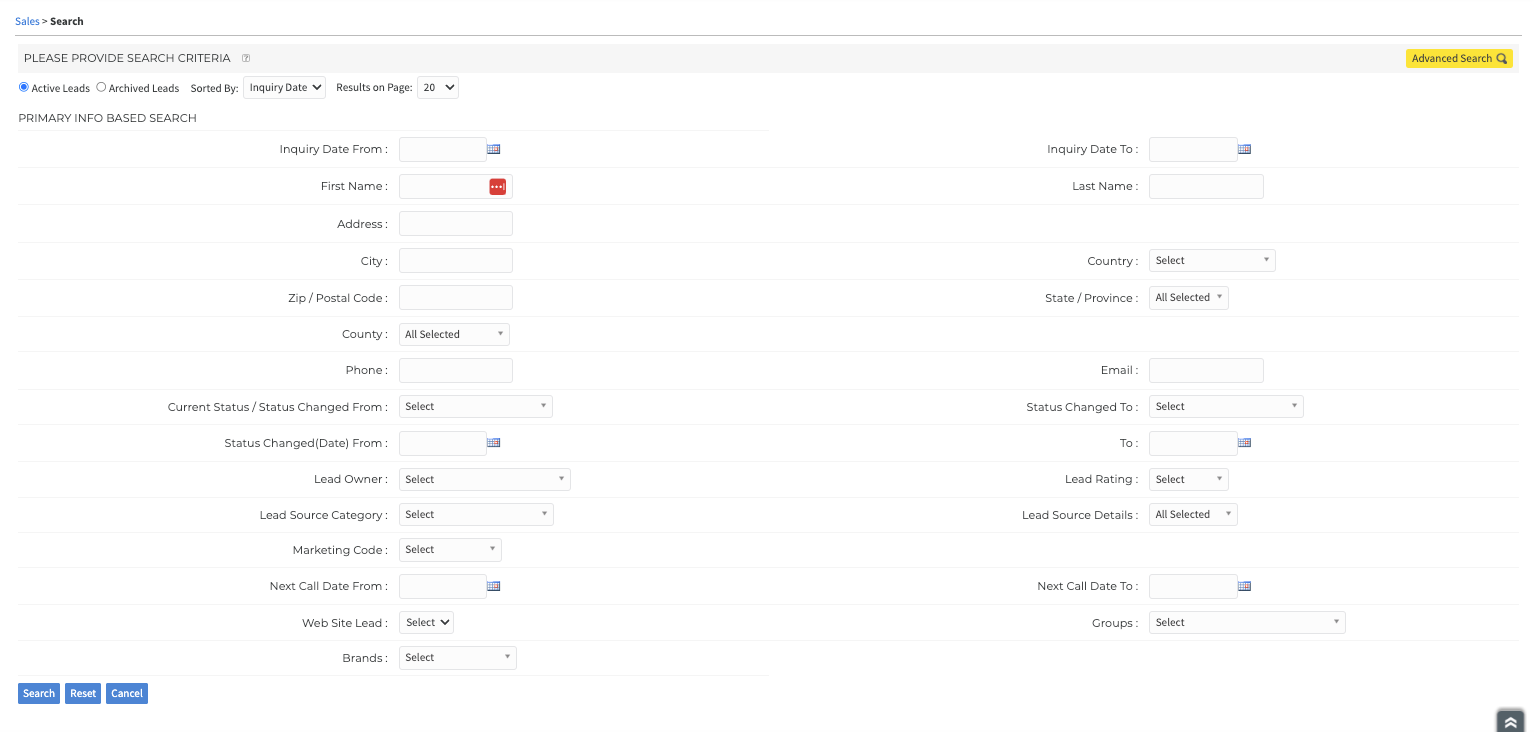
Task: Open the Inquiry Date To calendar picker
Action: (x=1244, y=149)
